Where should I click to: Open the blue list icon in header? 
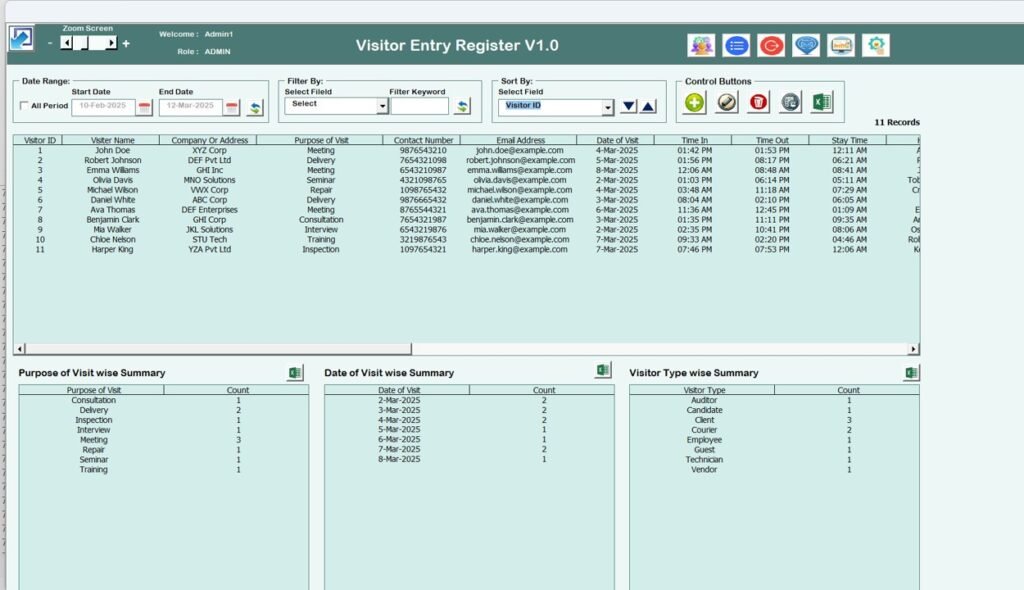[737, 44]
